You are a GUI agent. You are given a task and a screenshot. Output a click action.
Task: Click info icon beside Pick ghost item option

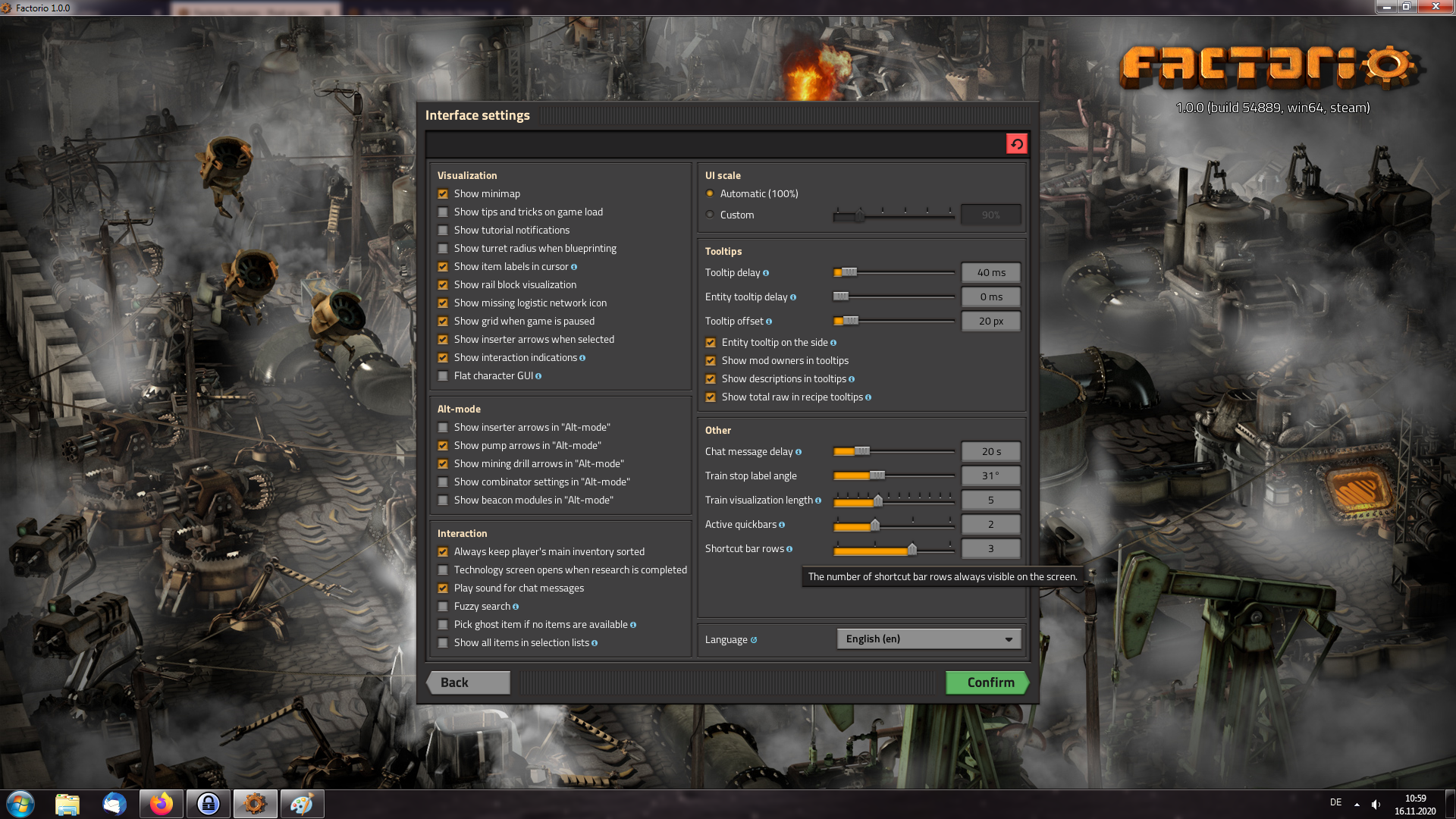click(x=633, y=625)
